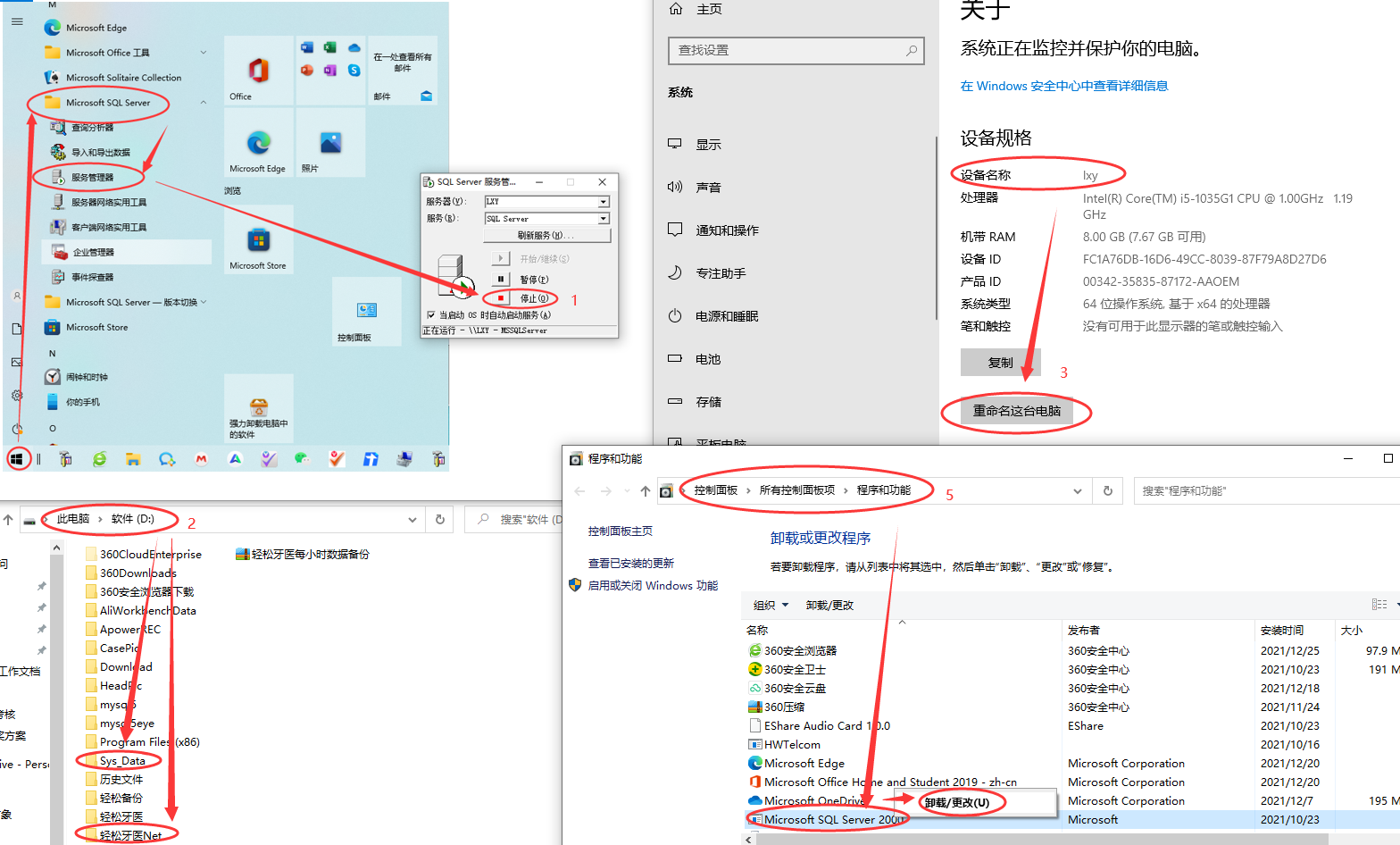Viewport: 1400px width, 845px height.
Task: Open the Microsoft Store tile
Action: [259, 240]
